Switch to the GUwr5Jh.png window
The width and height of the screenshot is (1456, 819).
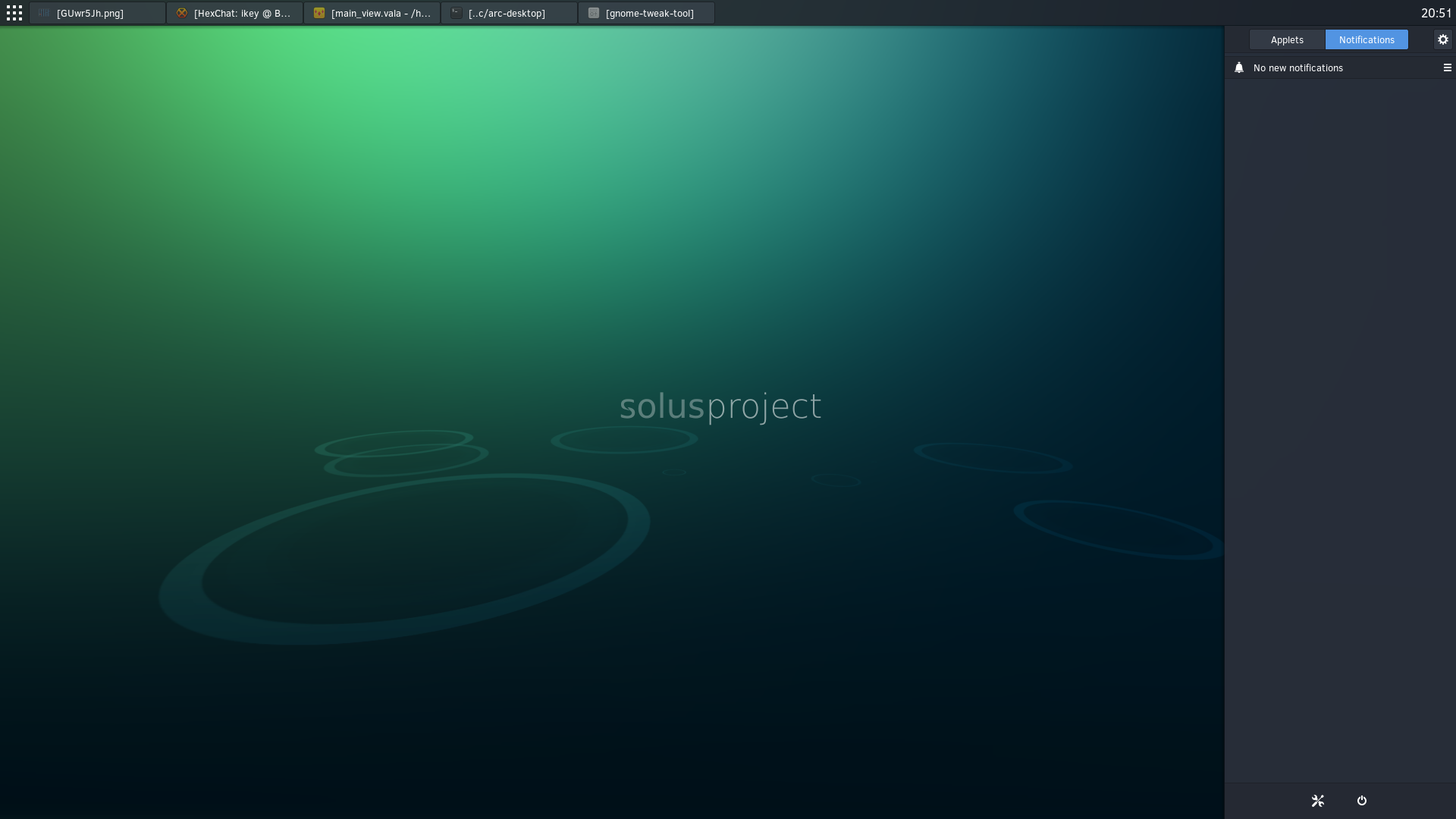[x=97, y=13]
